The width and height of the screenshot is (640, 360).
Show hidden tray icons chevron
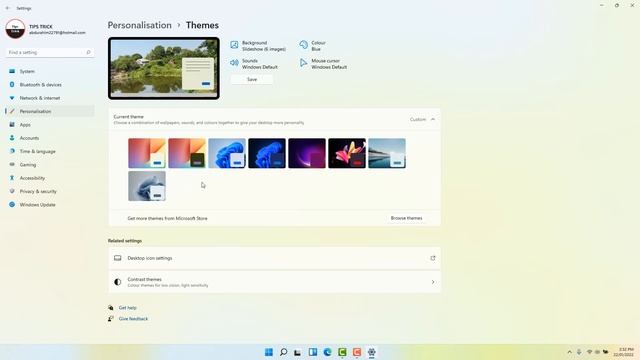[x=569, y=352]
